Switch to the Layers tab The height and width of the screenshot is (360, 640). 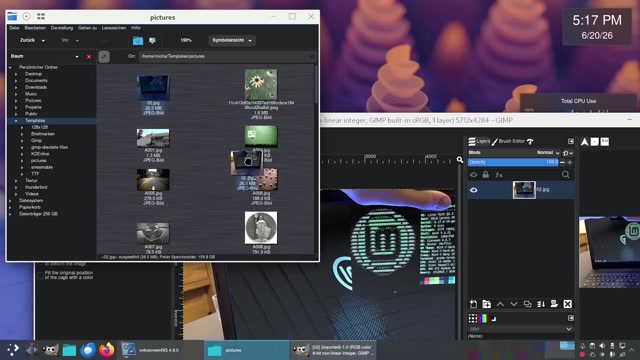tap(479, 141)
